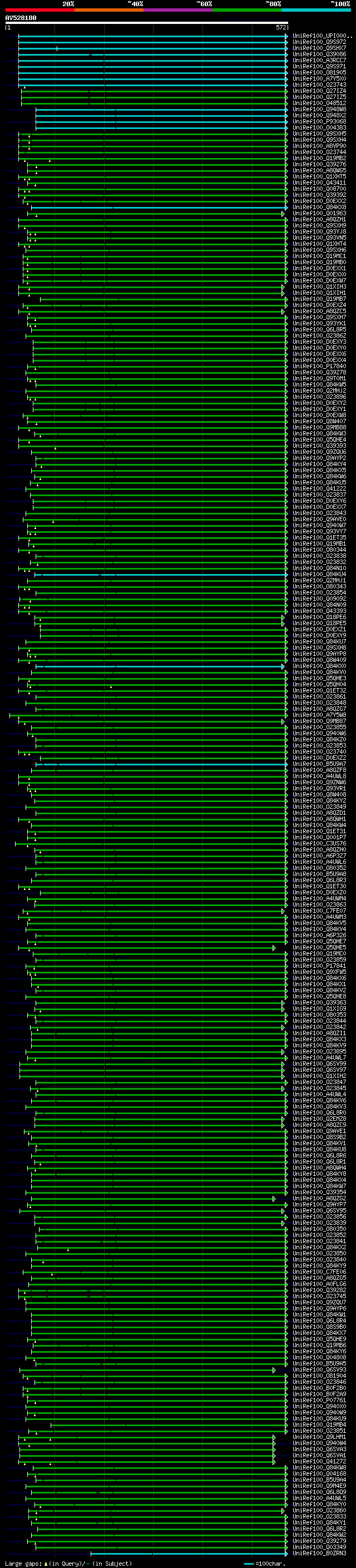Click the cyan ~100% identity legend segment
The image size is (356, 1568).
317,10
